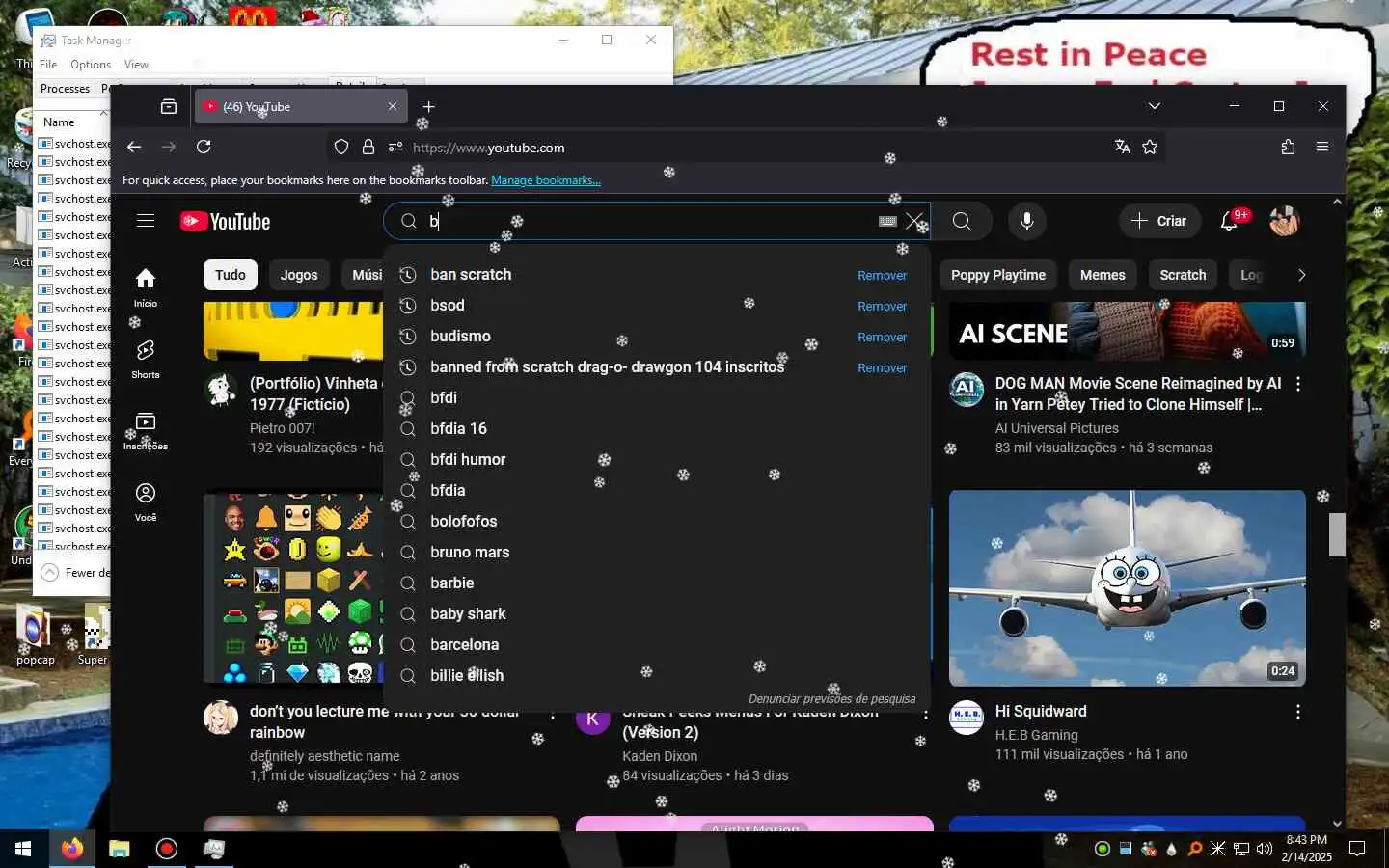Pick the 'barcelona' suggestion

click(x=657, y=645)
